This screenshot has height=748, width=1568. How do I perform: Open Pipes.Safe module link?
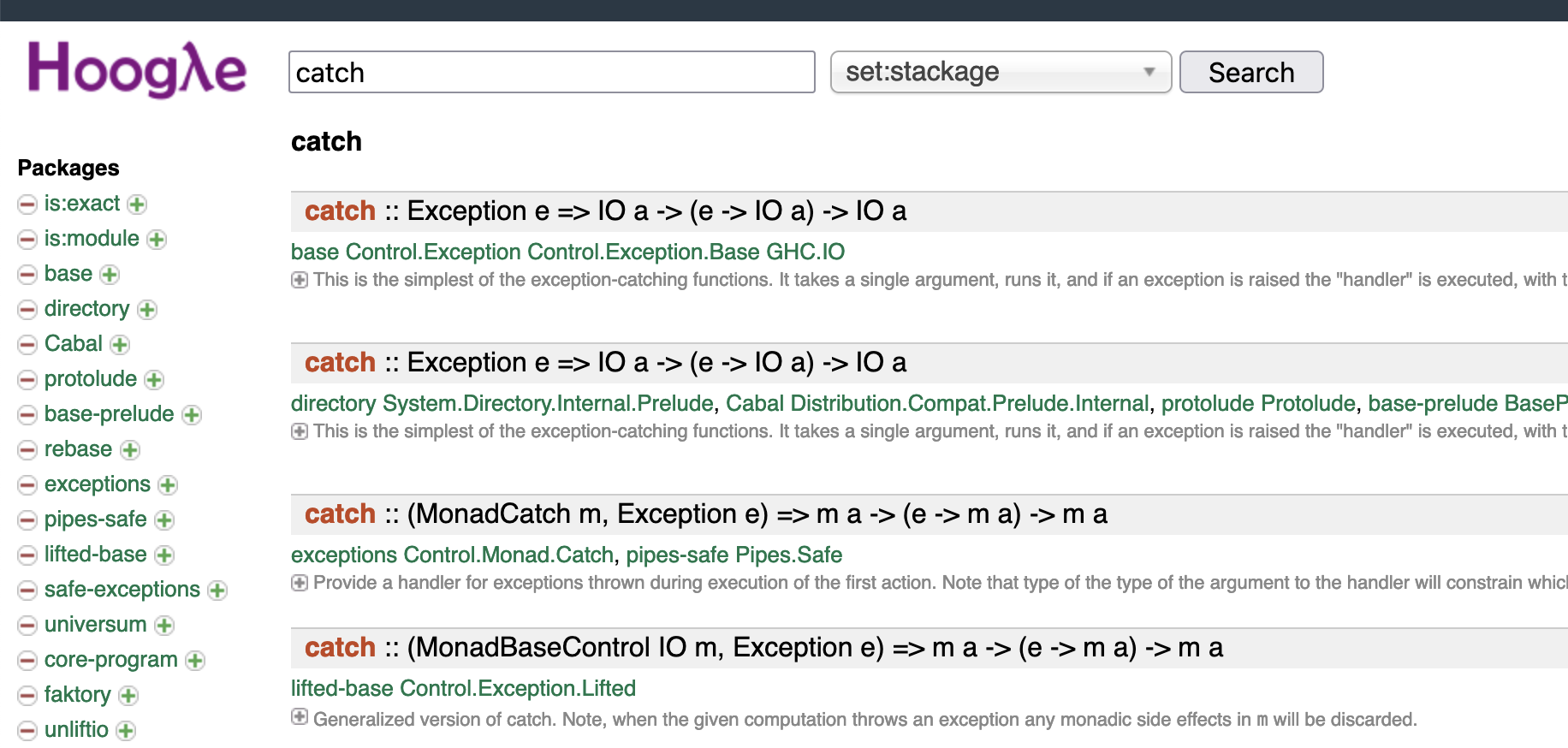point(789,555)
